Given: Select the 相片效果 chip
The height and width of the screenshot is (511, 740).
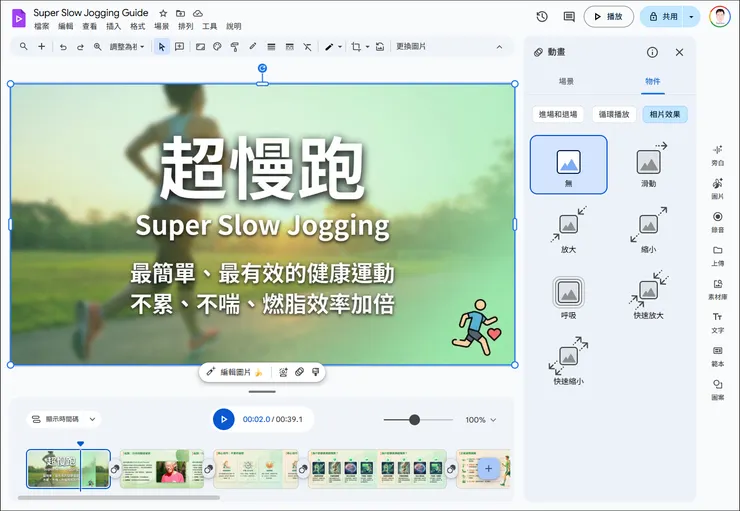Looking at the screenshot, I should click(665, 114).
